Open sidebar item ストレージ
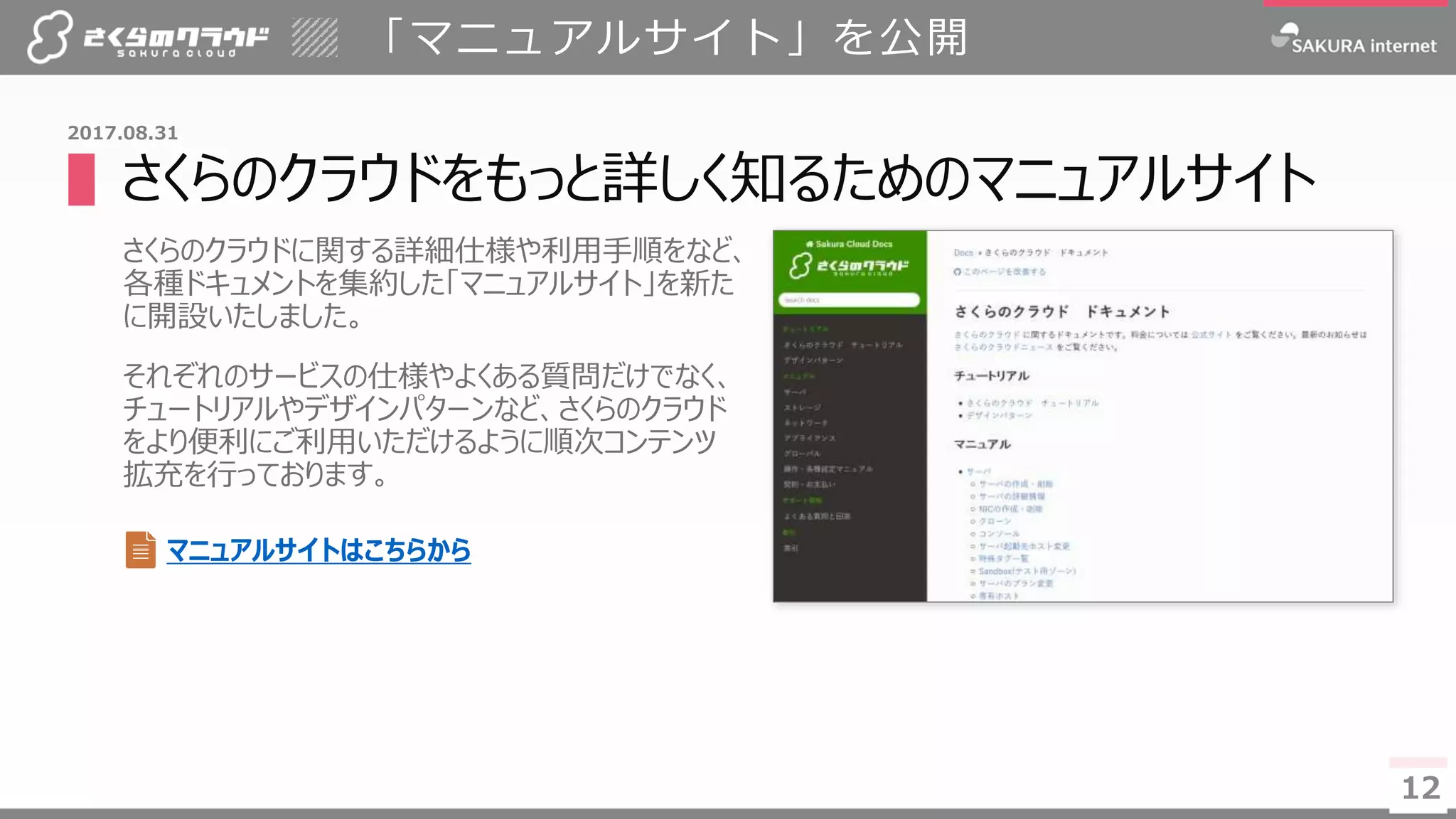The width and height of the screenshot is (1456, 819). click(x=802, y=407)
